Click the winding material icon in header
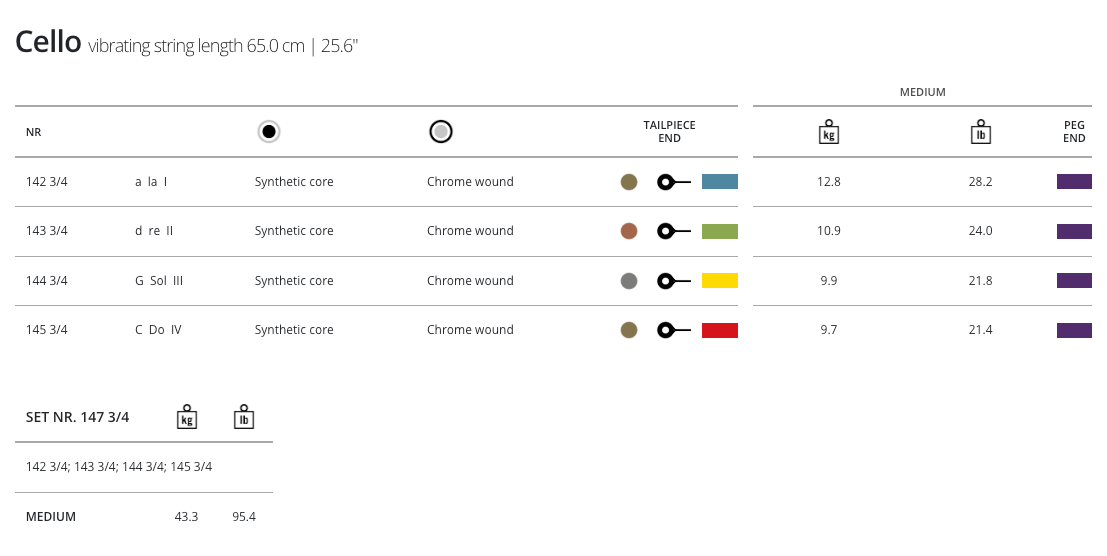 pyautogui.click(x=441, y=132)
